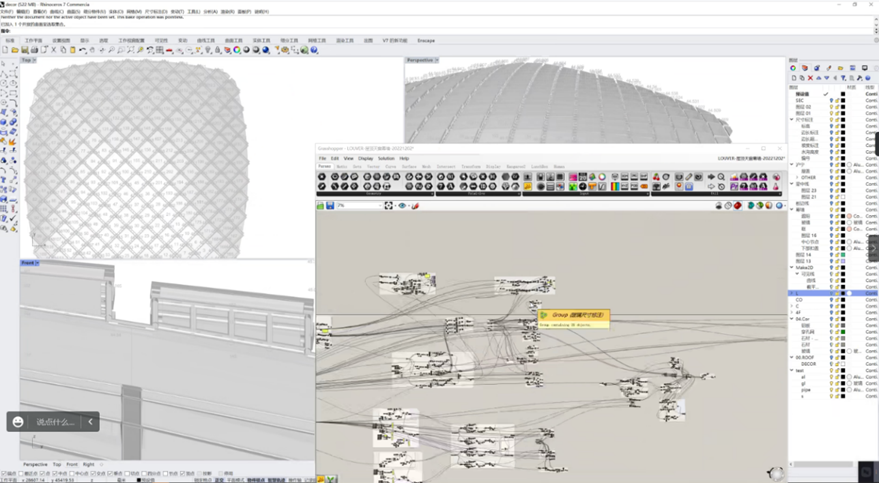The image size is (879, 483).
Task: Click Grasshopper open file icon on canvas toolbar
Action: coord(321,206)
